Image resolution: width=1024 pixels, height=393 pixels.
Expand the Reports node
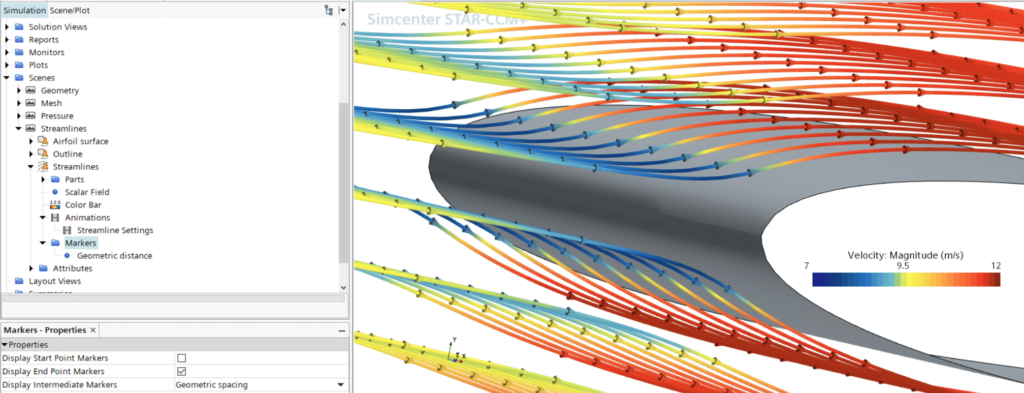click(x=7, y=40)
